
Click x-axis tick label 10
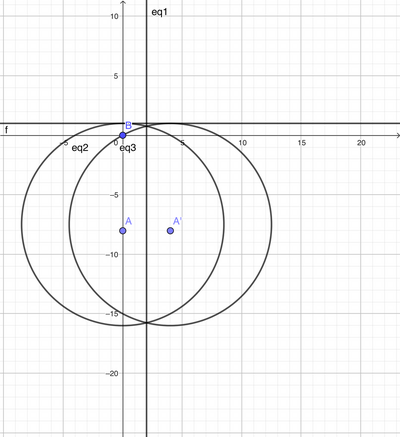click(x=242, y=143)
